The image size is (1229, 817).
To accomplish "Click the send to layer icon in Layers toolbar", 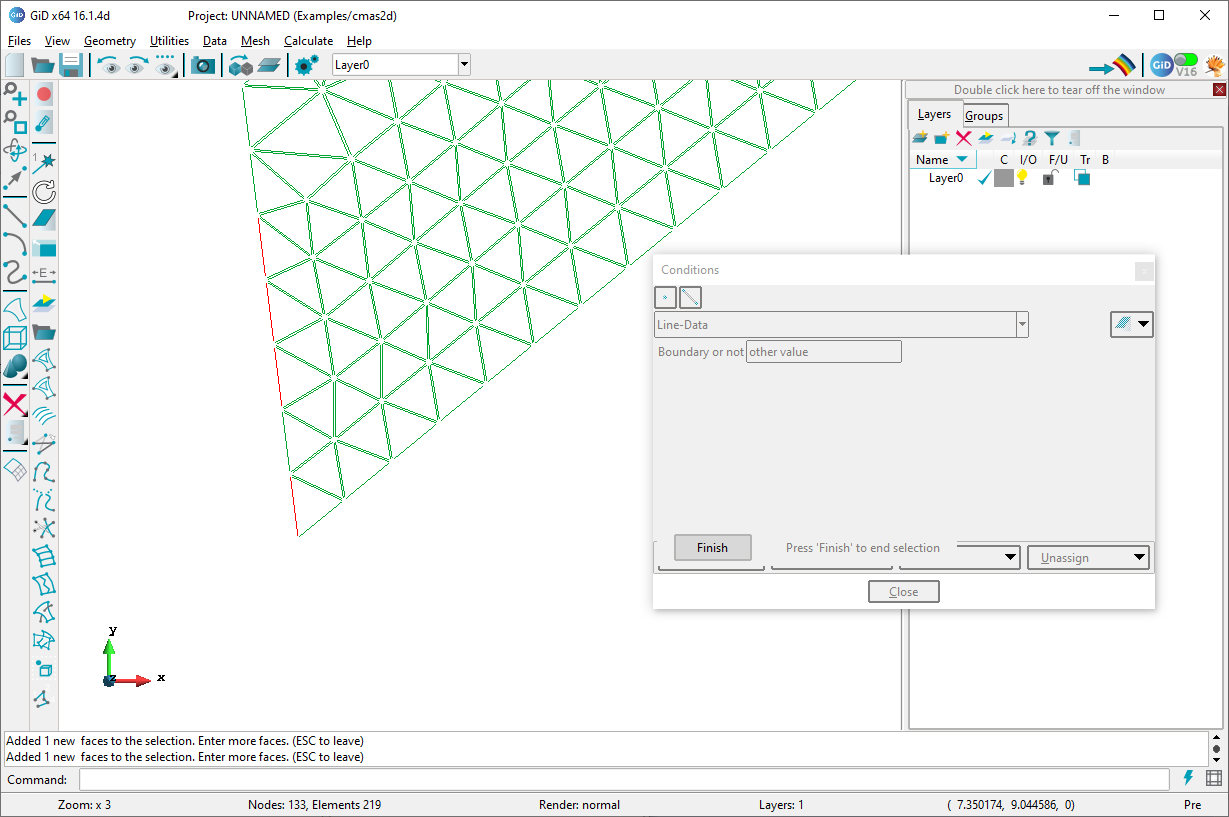I will pos(1008,138).
